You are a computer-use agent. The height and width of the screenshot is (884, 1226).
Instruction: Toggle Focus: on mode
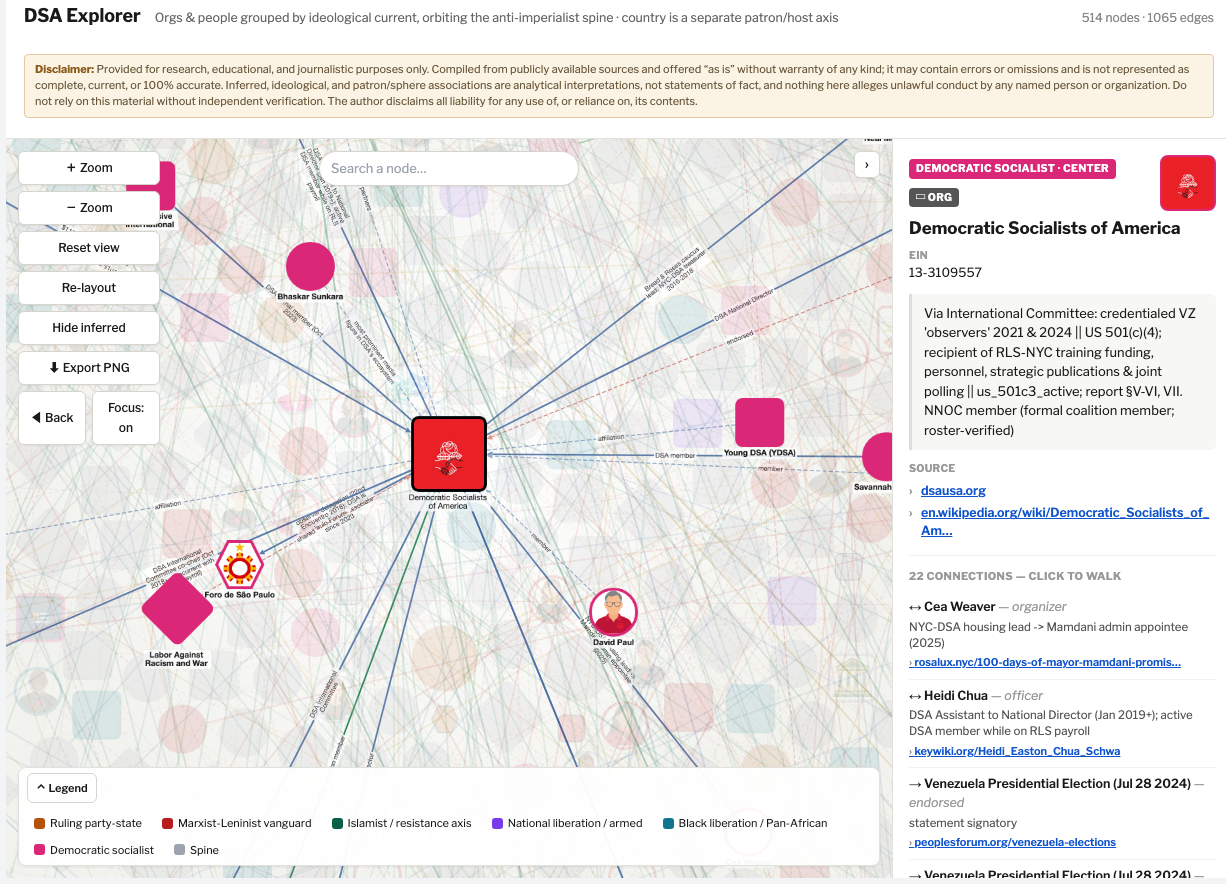(x=126, y=418)
